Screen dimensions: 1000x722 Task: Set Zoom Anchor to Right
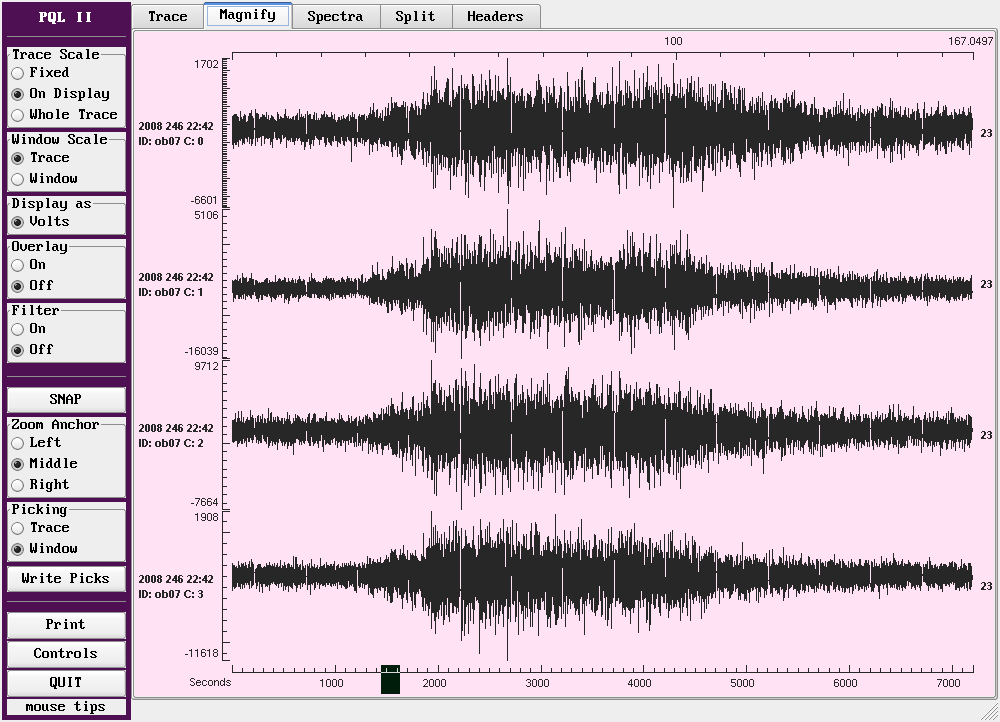(x=18, y=485)
